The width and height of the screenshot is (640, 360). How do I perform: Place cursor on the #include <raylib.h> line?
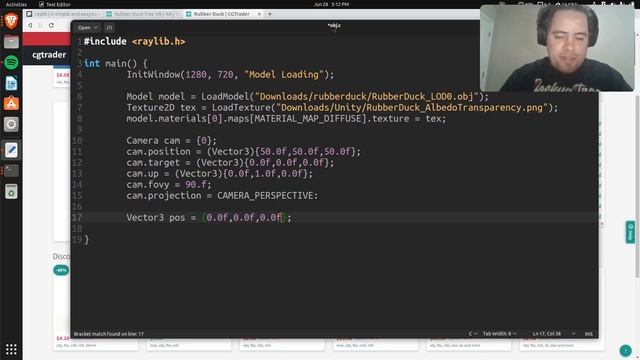[134, 42]
